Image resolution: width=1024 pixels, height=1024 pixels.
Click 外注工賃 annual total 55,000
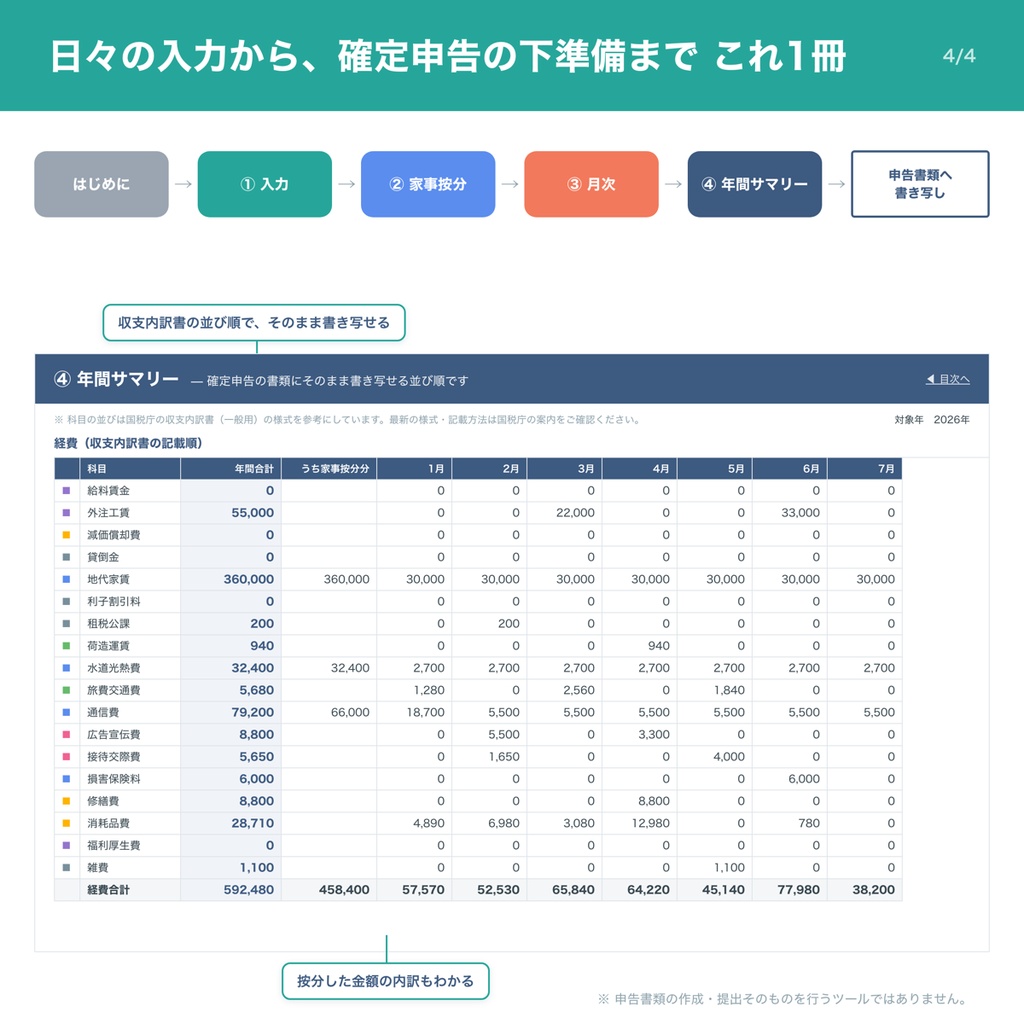pyautogui.click(x=253, y=513)
